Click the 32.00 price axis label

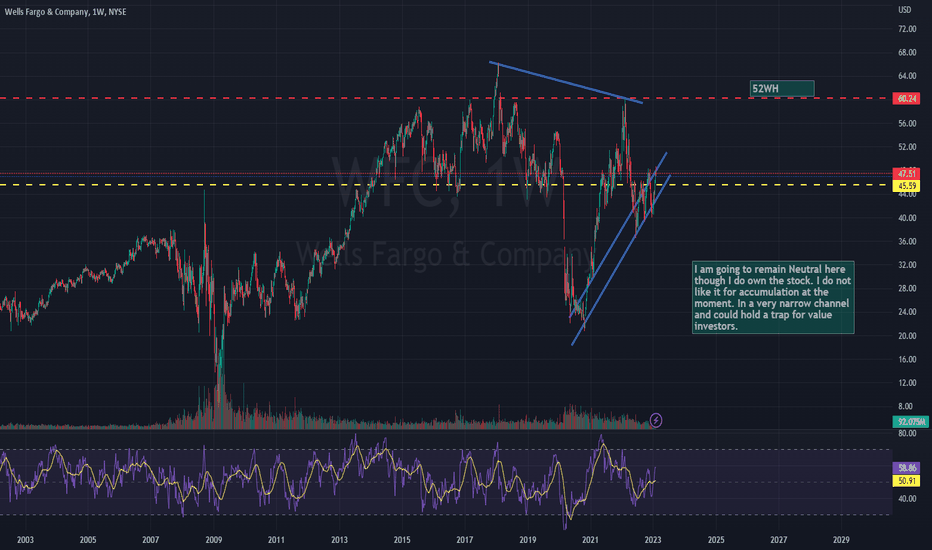click(907, 265)
